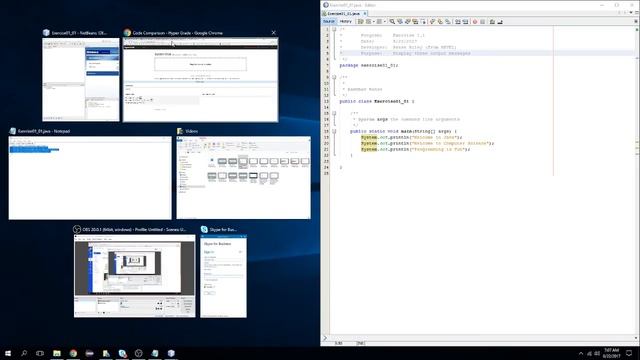Click Shift Line Left icon
Viewport: 640px width, 360px height.
[x=458, y=22]
